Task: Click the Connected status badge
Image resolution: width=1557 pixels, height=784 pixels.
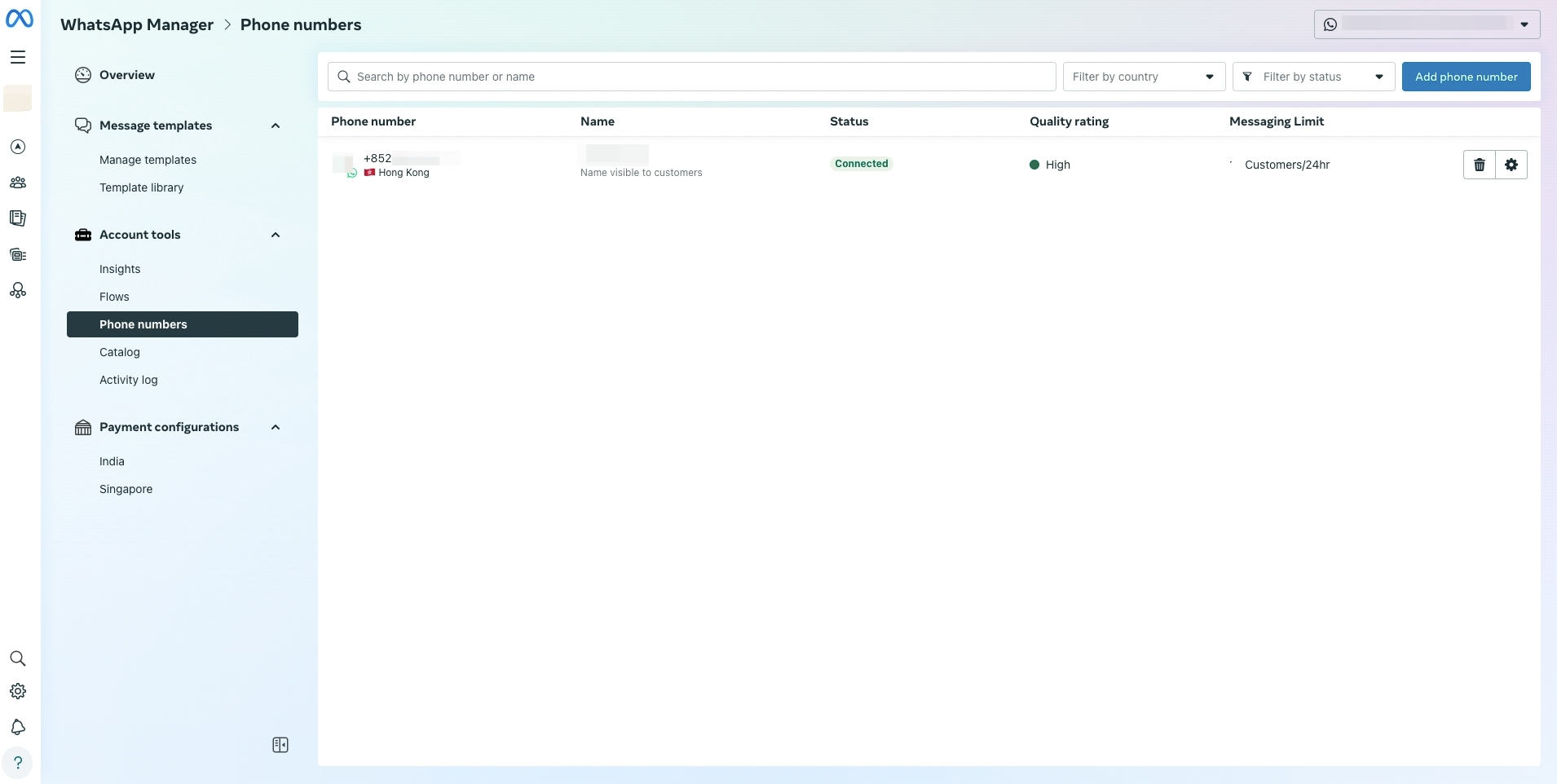Action: point(861,164)
